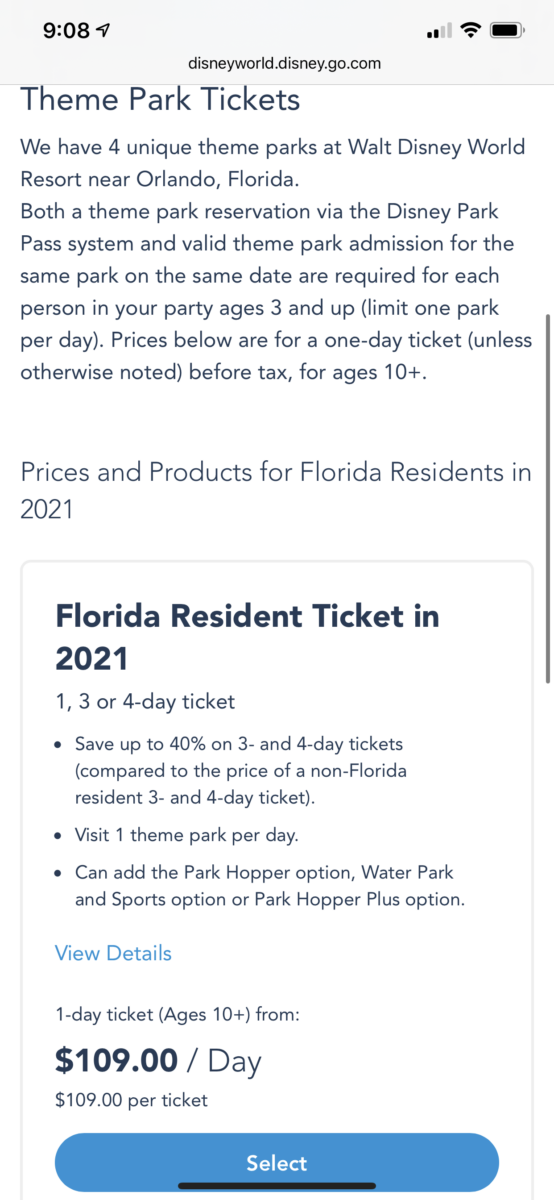Click the $109.00 / Day price text
The width and height of the screenshot is (554, 1200).
click(x=157, y=1060)
